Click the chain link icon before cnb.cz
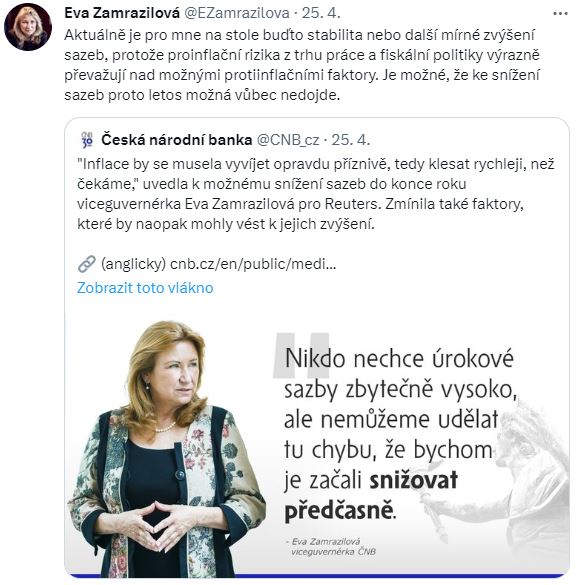This screenshot has width=582, height=585. (x=87, y=264)
